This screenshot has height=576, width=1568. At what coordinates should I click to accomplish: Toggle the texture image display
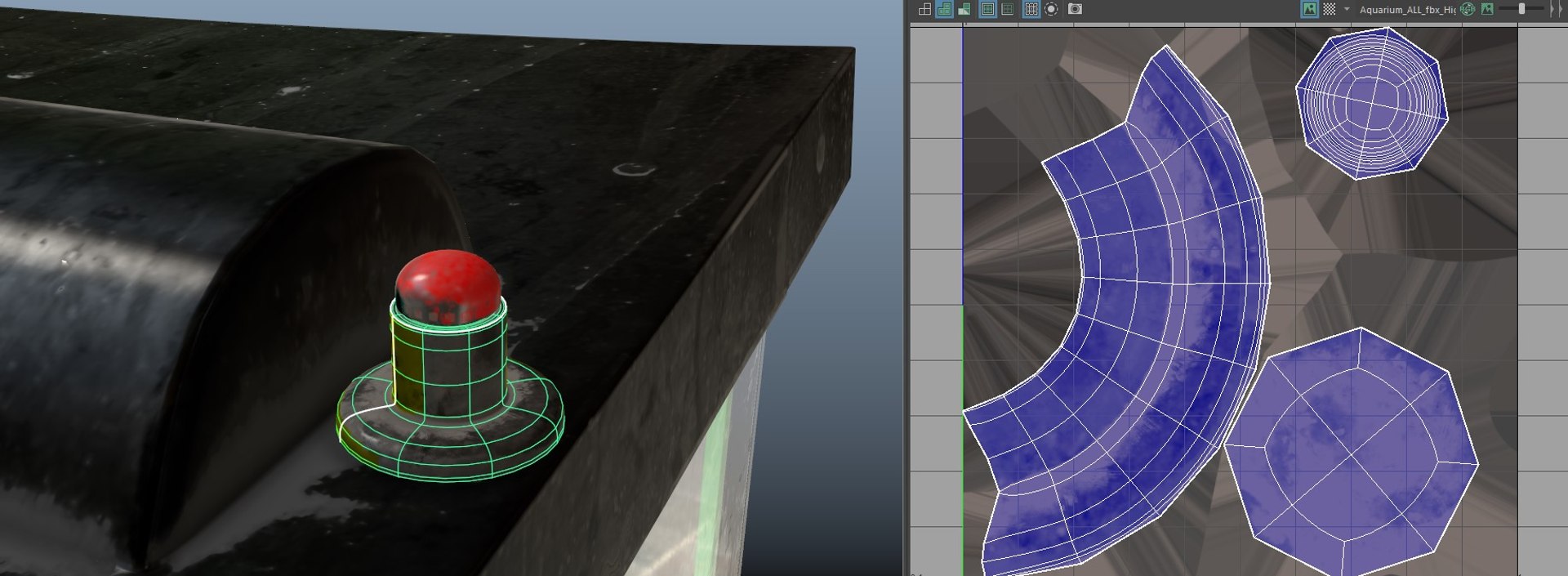click(1309, 9)
